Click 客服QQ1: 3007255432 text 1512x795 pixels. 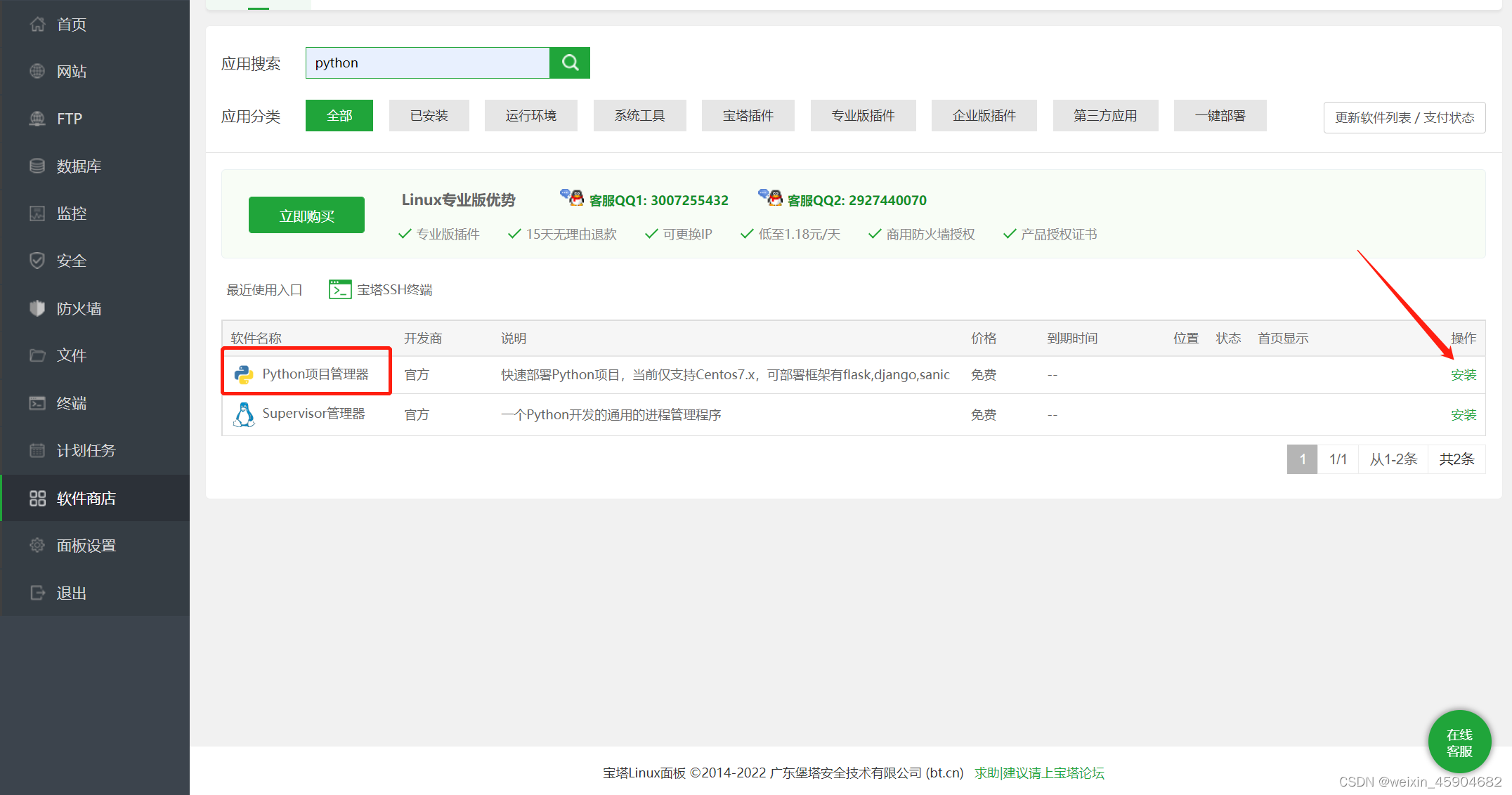pos(658,200)
